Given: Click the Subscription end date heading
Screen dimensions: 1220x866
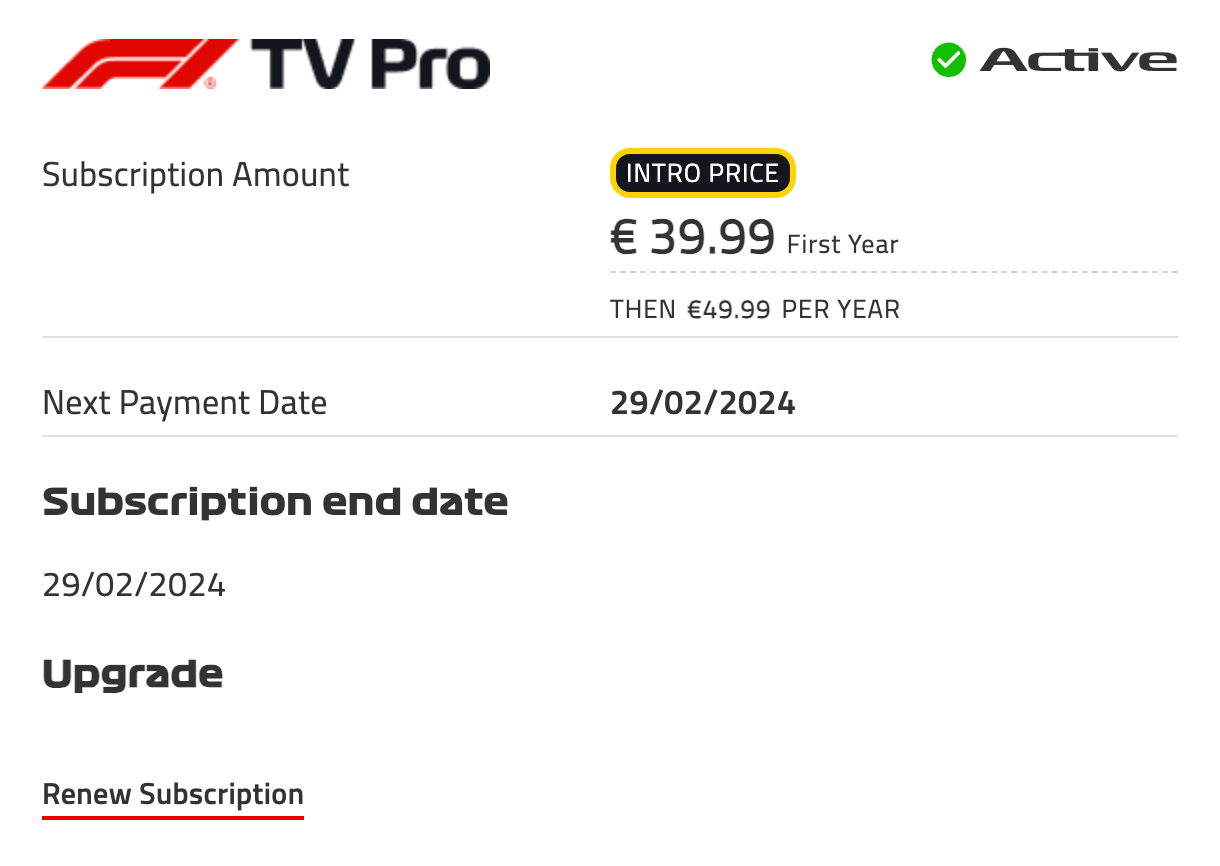Looking at the screenshot, I should 275,501.
